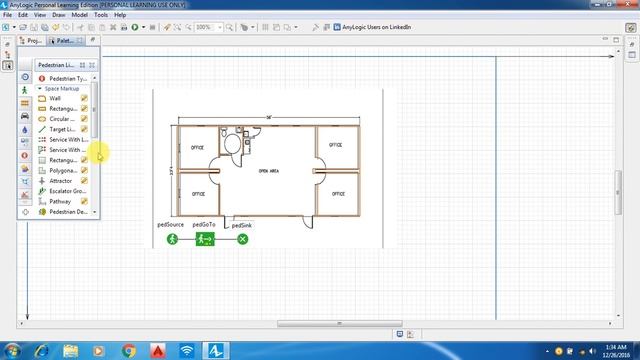Screen dimensions: 640x360
Task: Select the Circular Wall element
Action: (x=57, y=119)
